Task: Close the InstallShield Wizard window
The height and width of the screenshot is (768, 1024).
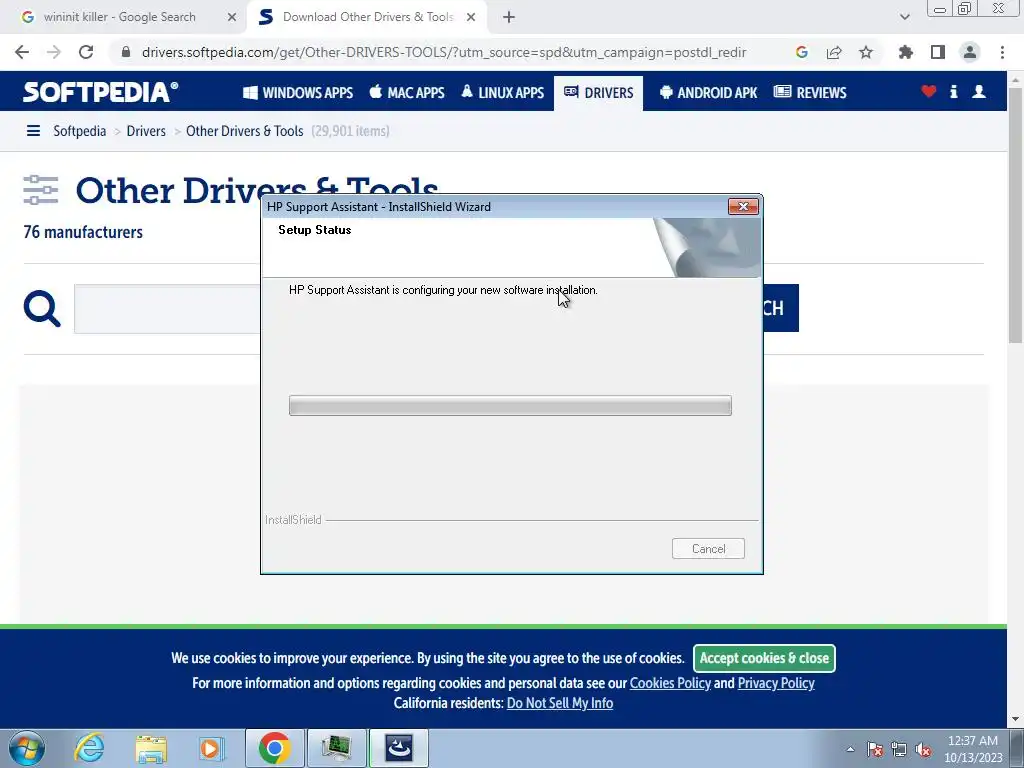Action: [x=743, y=206]
